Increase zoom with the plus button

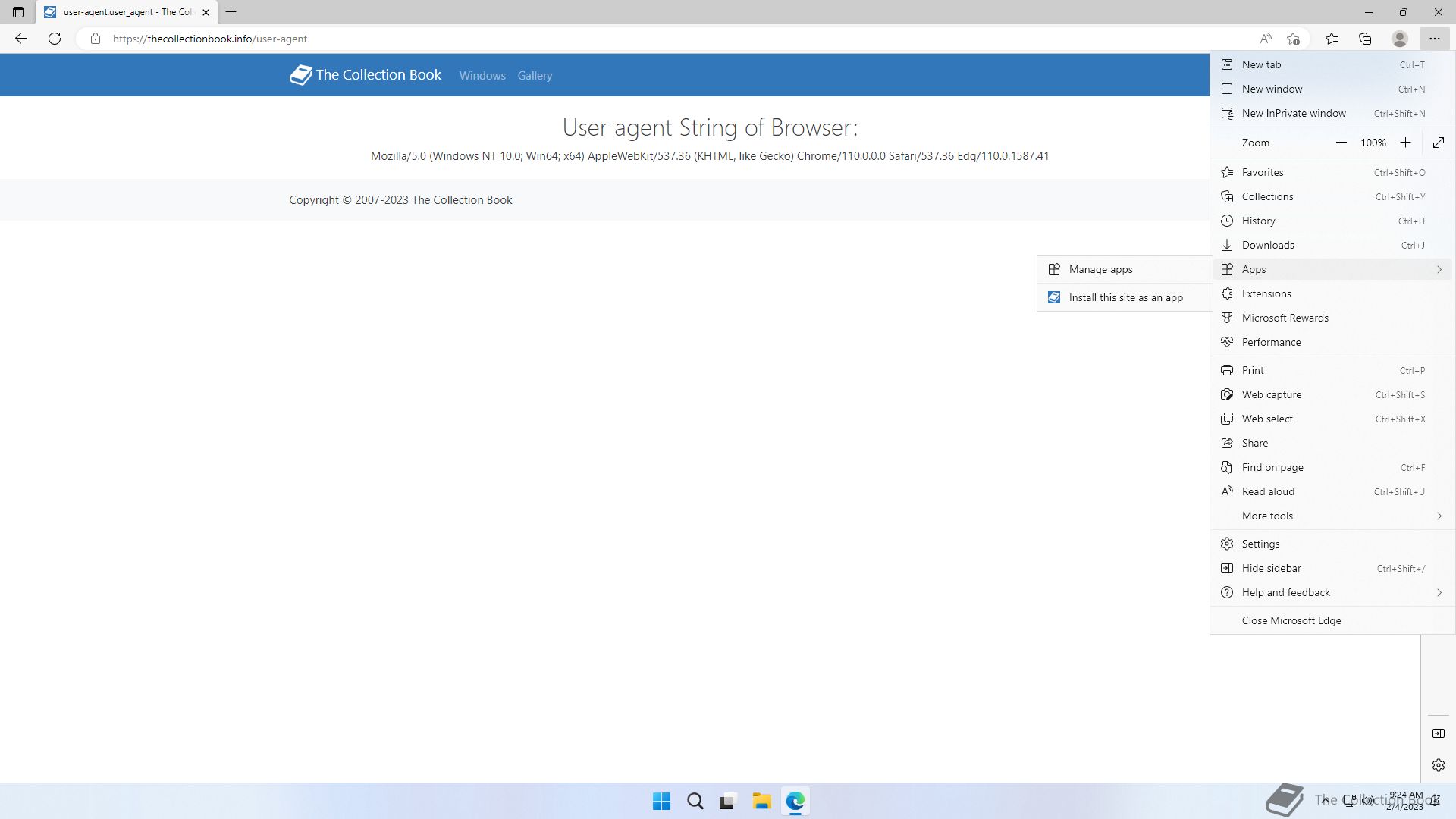pyautogui.click(x=1405, y=143)
